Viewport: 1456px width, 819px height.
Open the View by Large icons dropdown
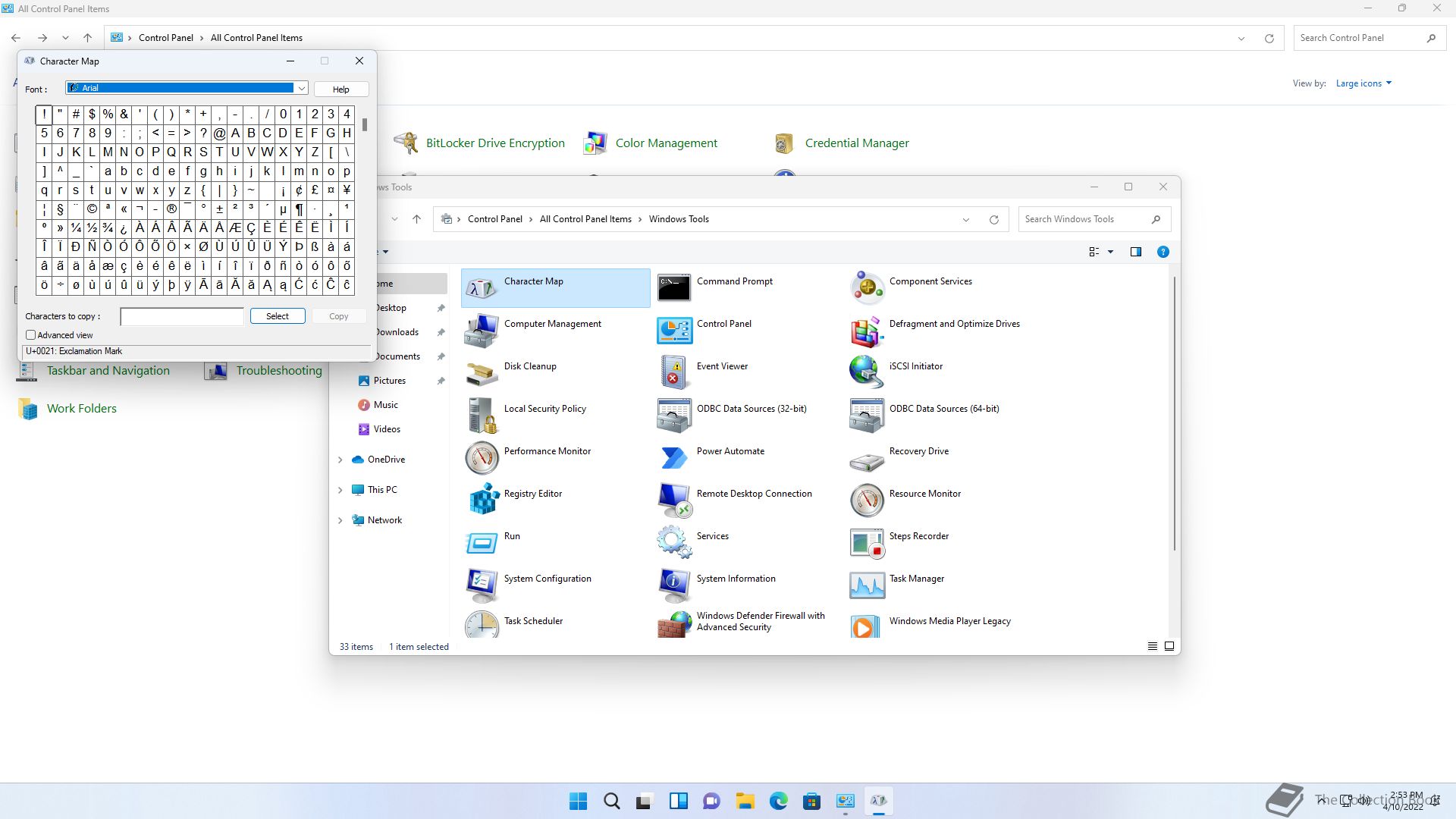point(1363,83)
